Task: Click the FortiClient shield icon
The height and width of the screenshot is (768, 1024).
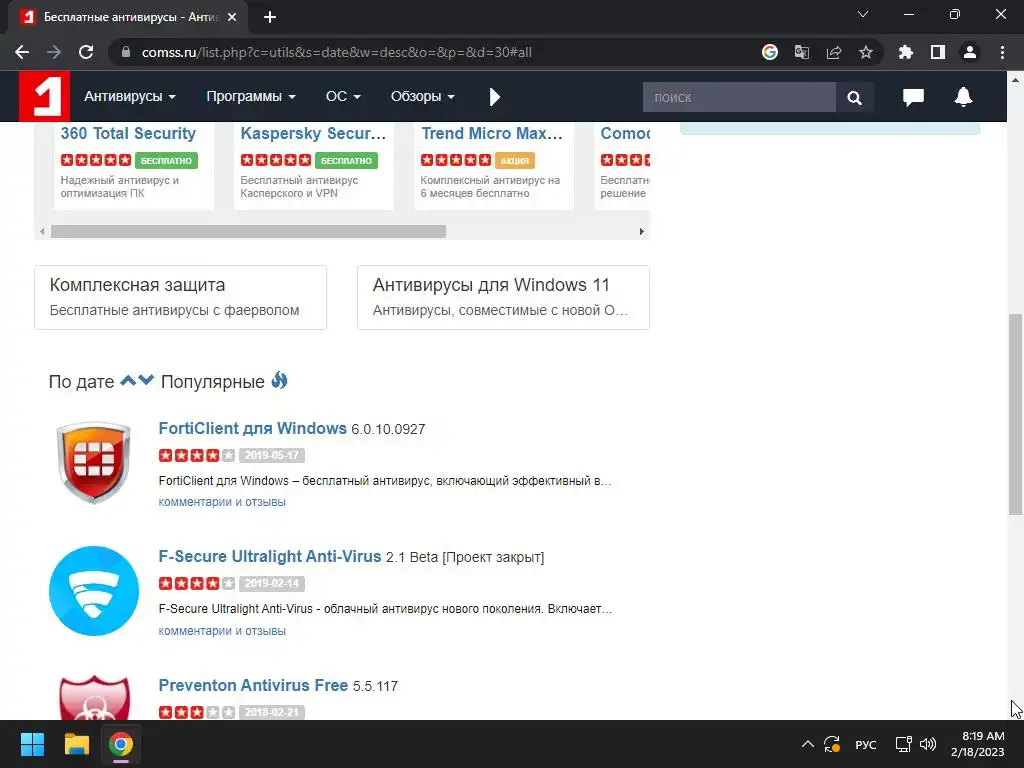Action: [94, 462]
